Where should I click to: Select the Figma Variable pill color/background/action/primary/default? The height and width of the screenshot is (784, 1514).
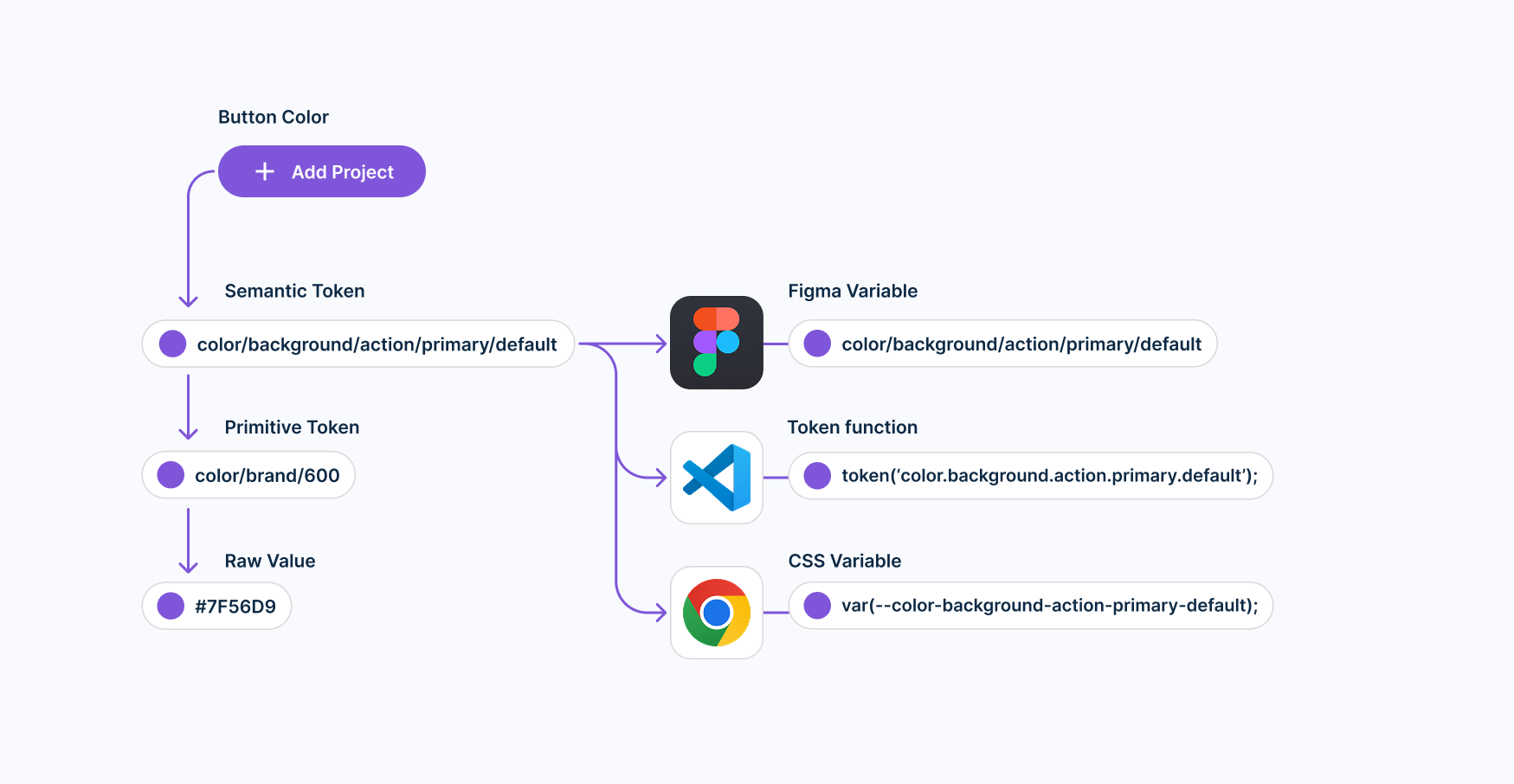(x=1003, y=344)
